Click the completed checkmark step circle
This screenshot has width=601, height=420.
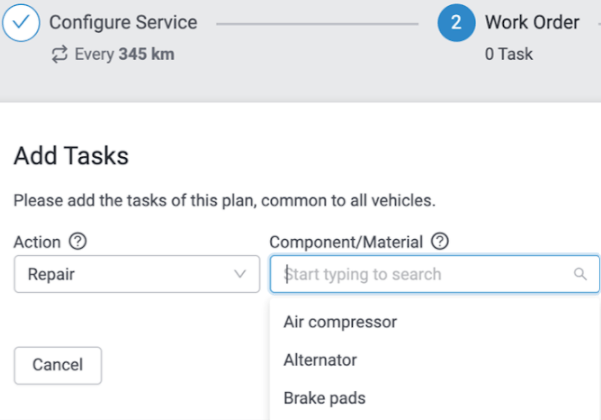tap(21, 23)
